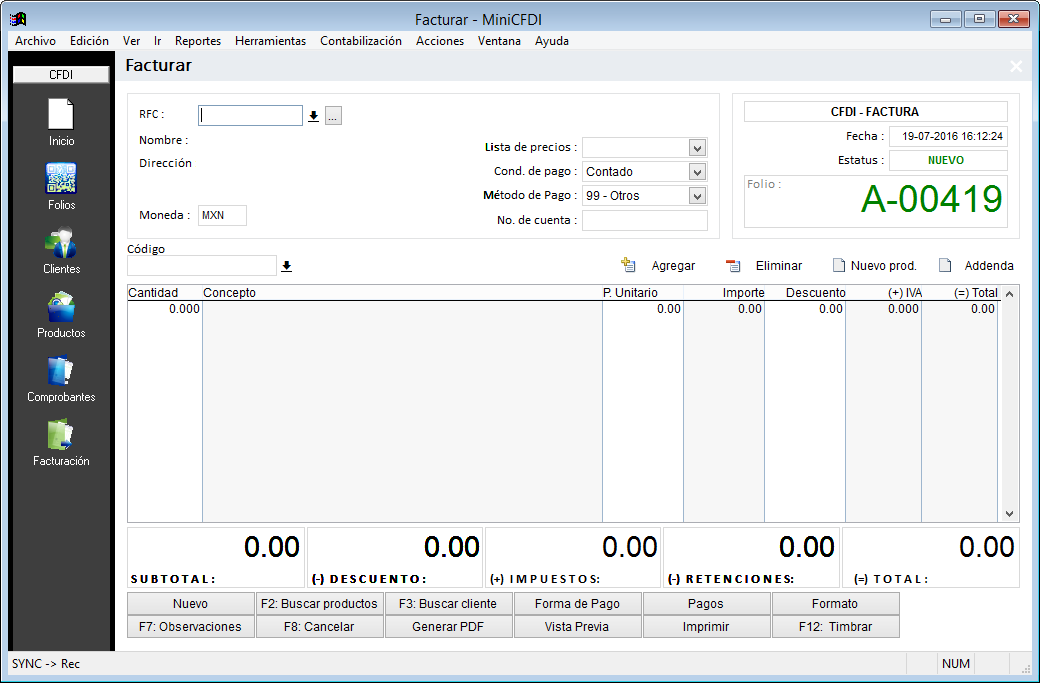
Task: Click the Moneda MXN field
Action: pyautogui.click(x=222, y=216)
